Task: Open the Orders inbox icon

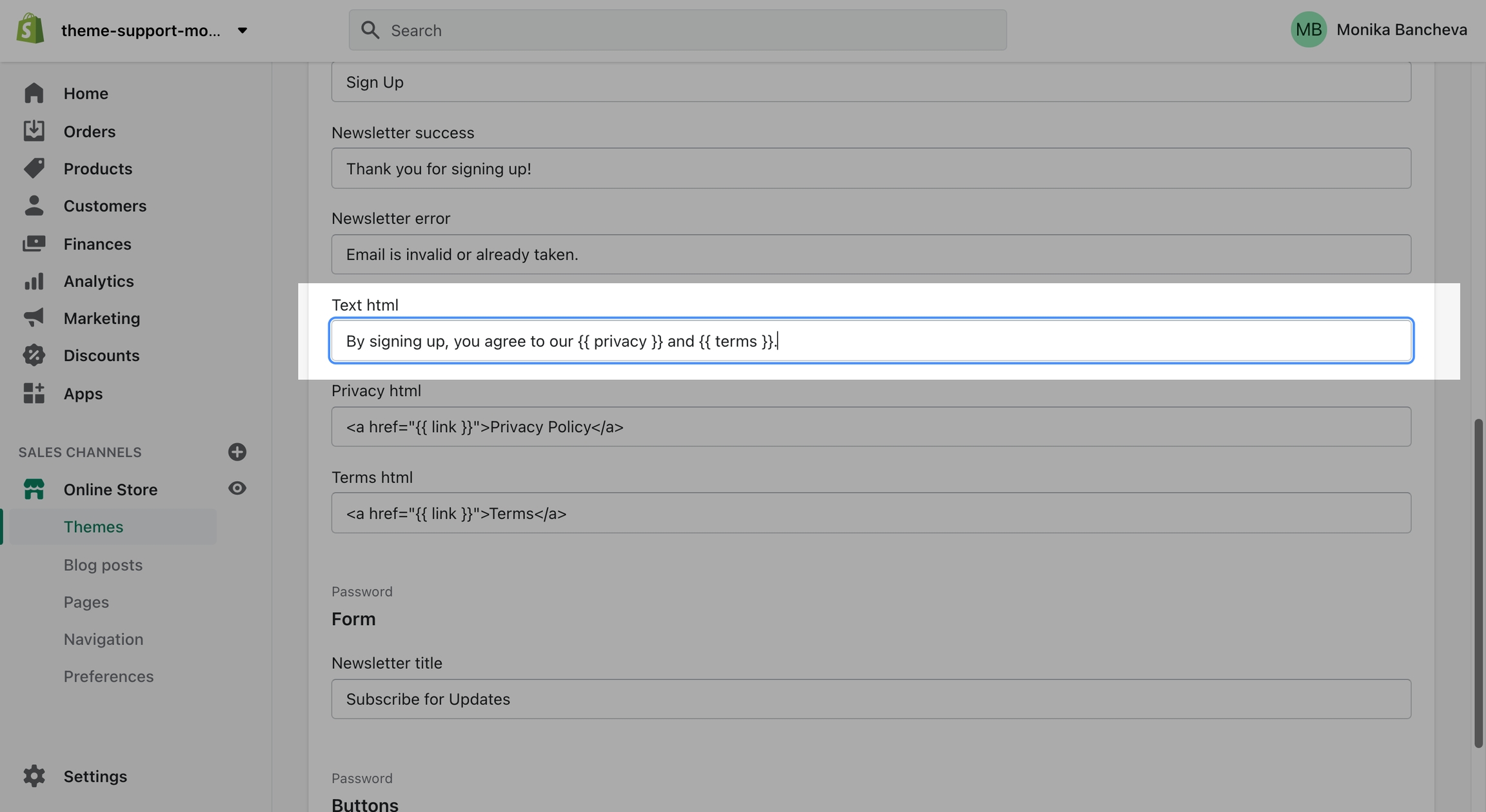Action: coord(34,131)
